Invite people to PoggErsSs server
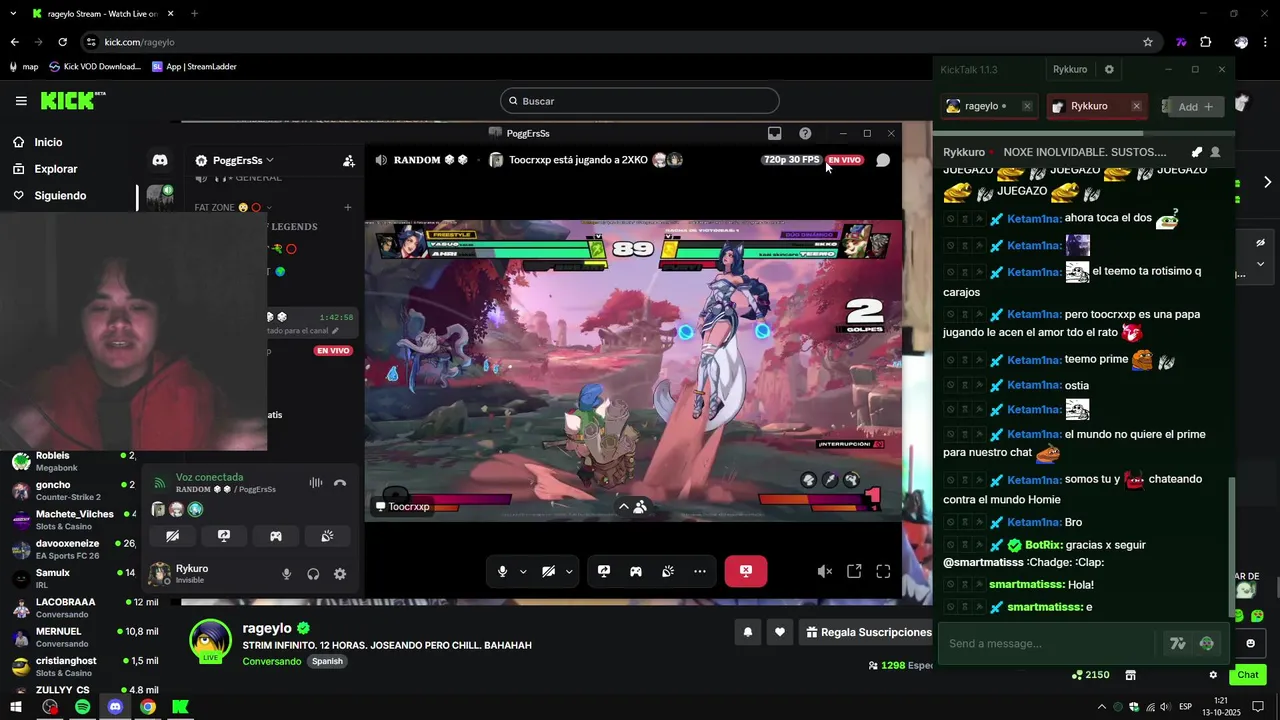The width and height of the screenshot is (1280, 720). coord(349,160)
